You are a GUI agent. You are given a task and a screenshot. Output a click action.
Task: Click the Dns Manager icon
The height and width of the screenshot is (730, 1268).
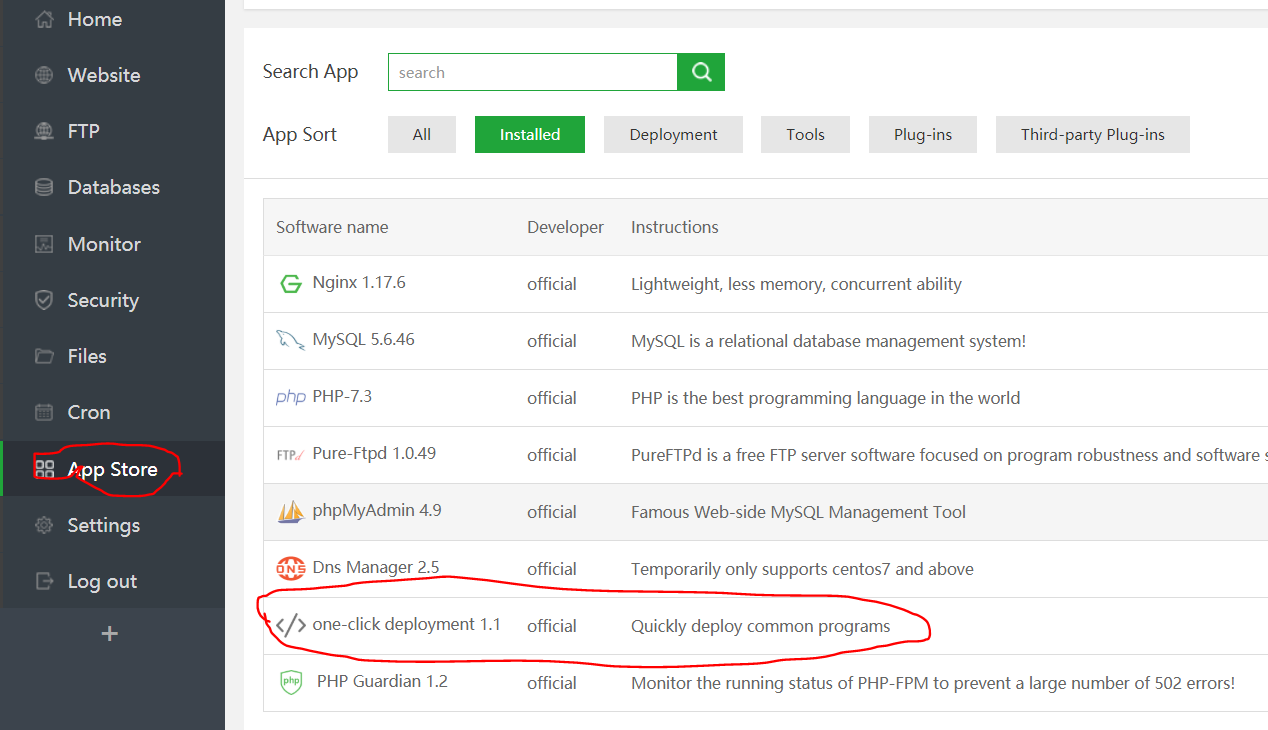pyautogui.click(x=290, y=568)
